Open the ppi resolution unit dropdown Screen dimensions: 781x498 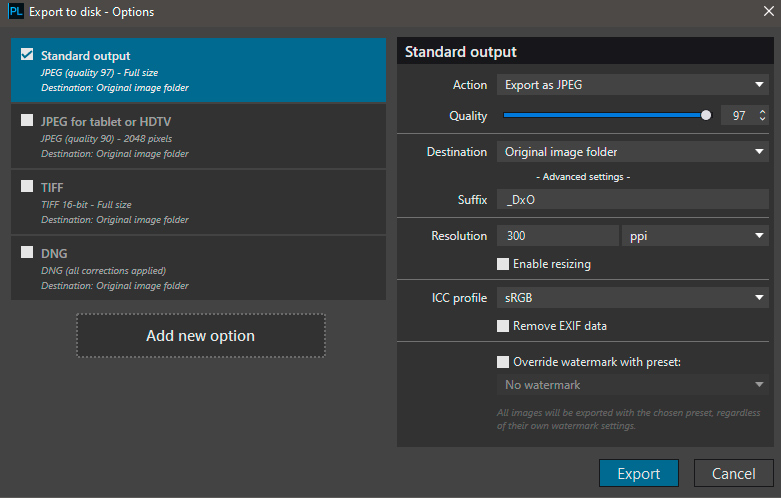click(x=694, y=235)
